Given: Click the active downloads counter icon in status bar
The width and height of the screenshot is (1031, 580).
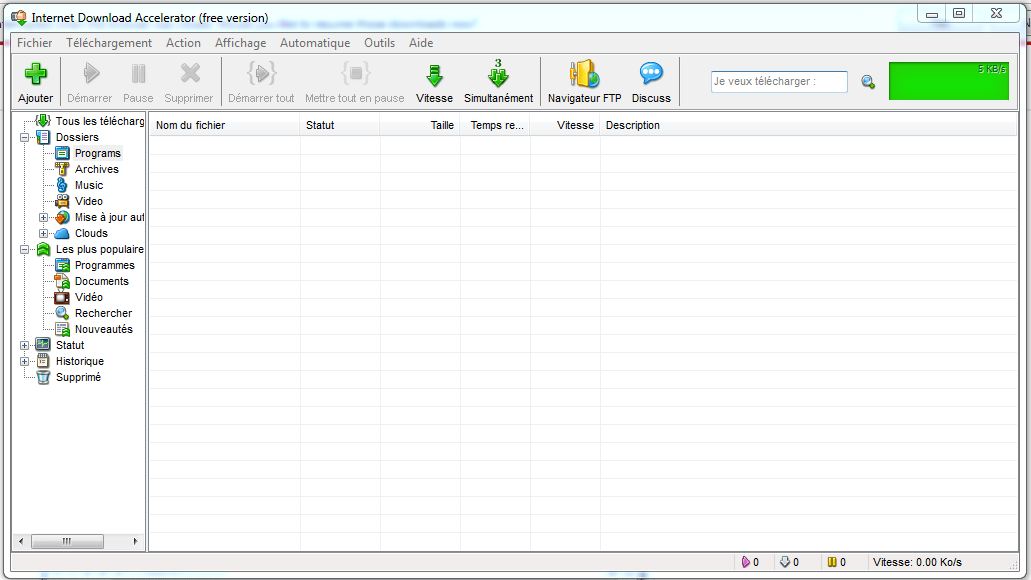Looking at the screenshot, I should coord(746,562).
